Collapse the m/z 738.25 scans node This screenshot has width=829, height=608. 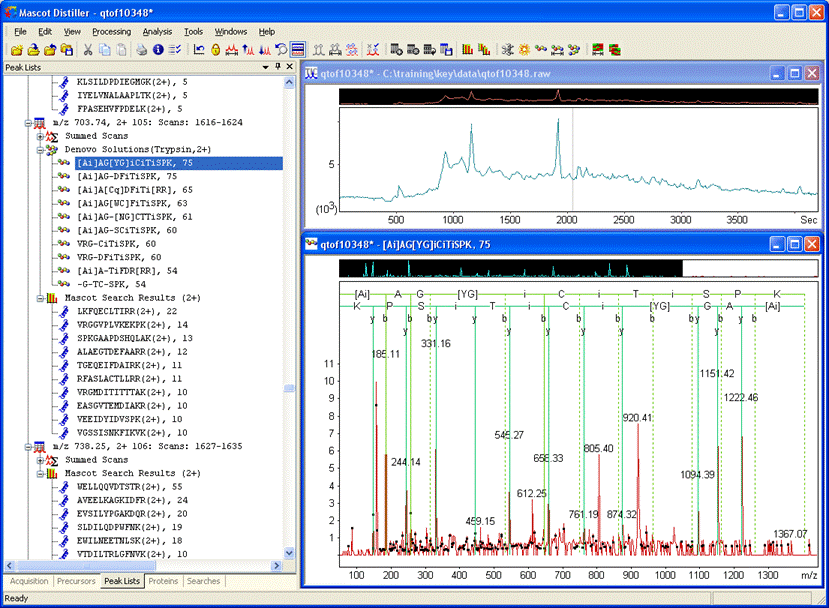click(x=27, y=447)
